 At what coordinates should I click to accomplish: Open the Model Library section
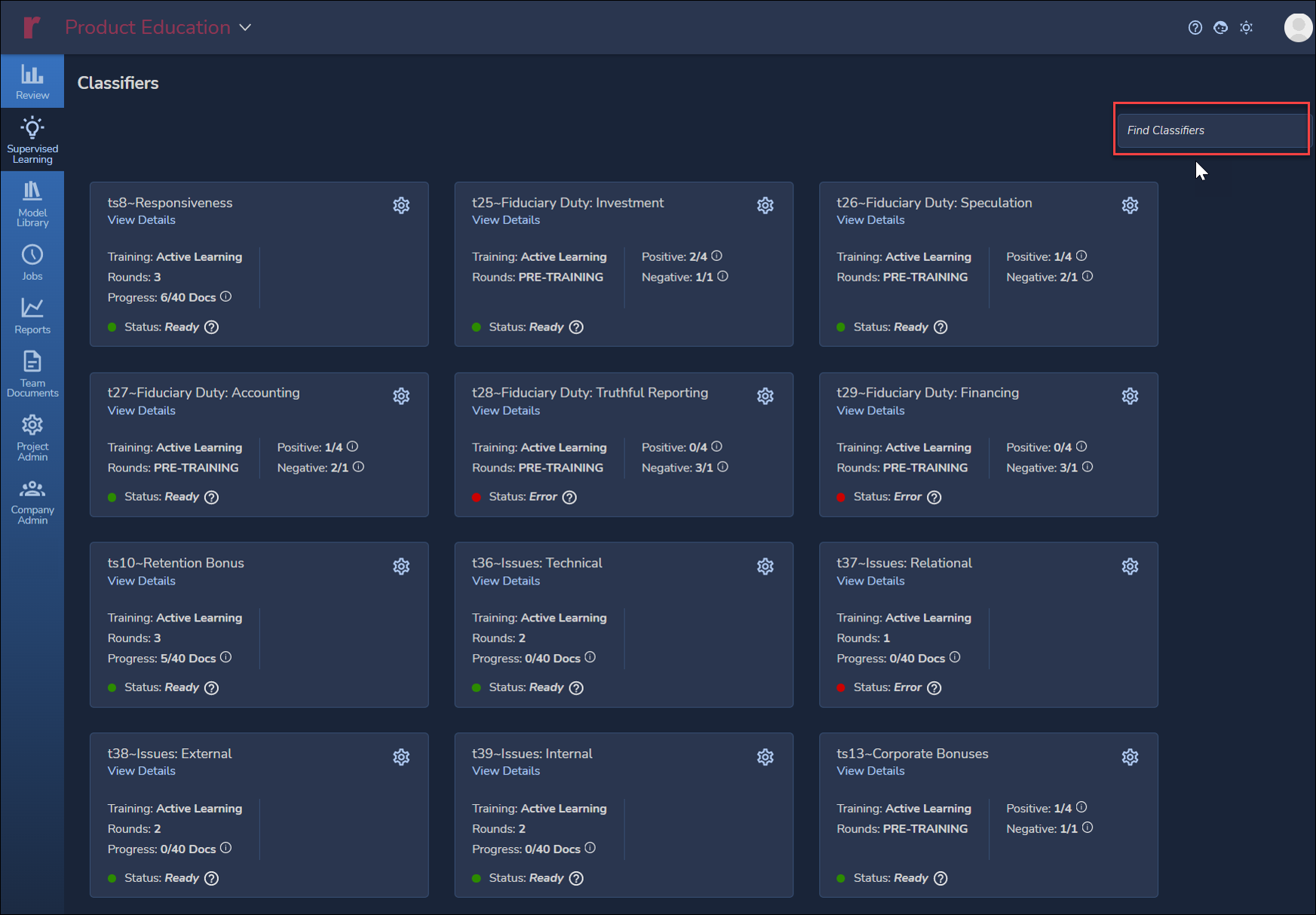pos(32,204)
